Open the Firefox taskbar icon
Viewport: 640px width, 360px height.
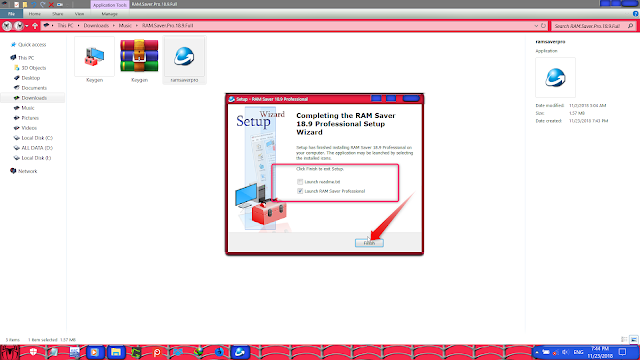pyautogui.click(x=220, y=352)
